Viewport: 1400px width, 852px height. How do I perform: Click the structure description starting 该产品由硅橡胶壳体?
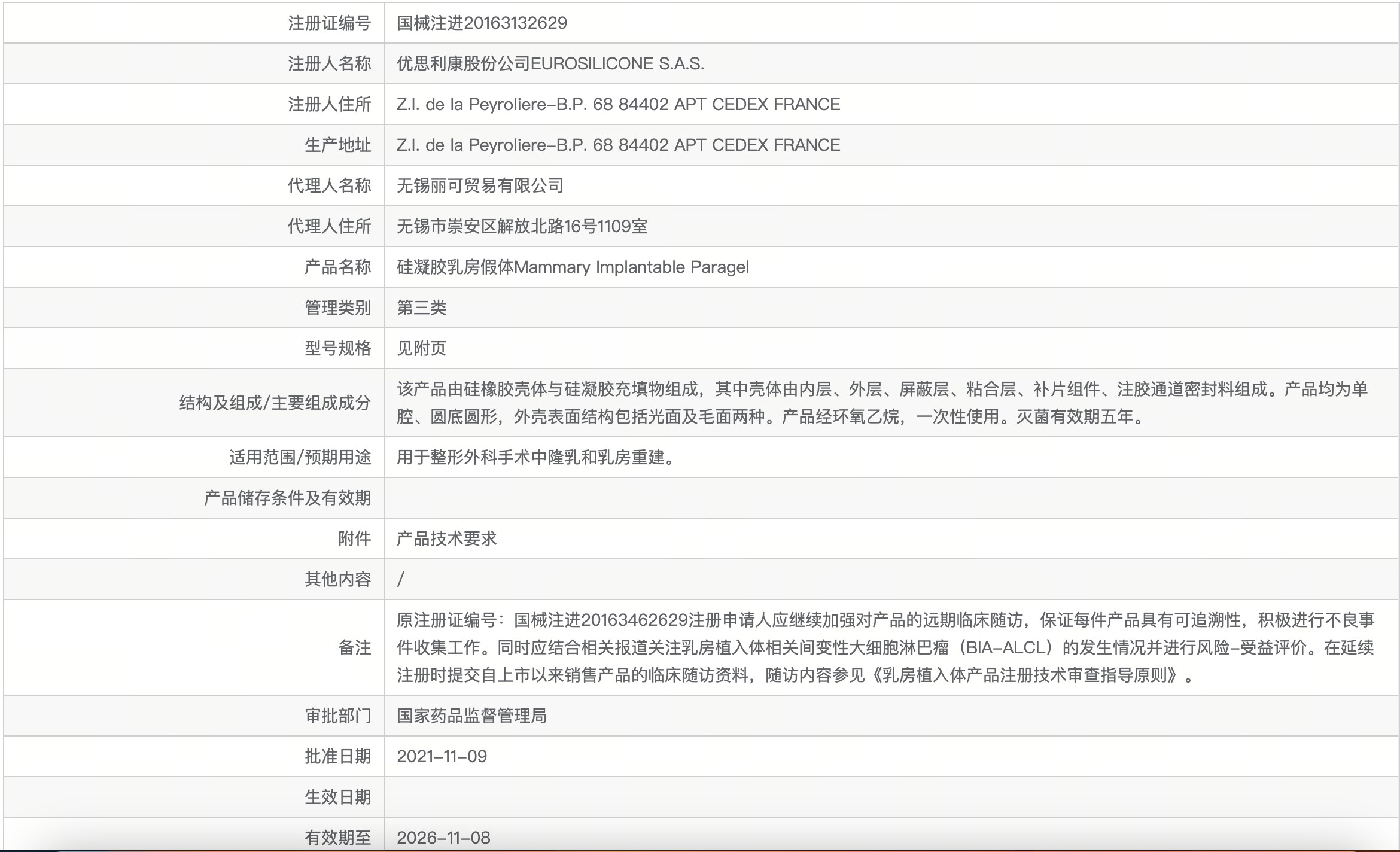click(x=882, y=403)
